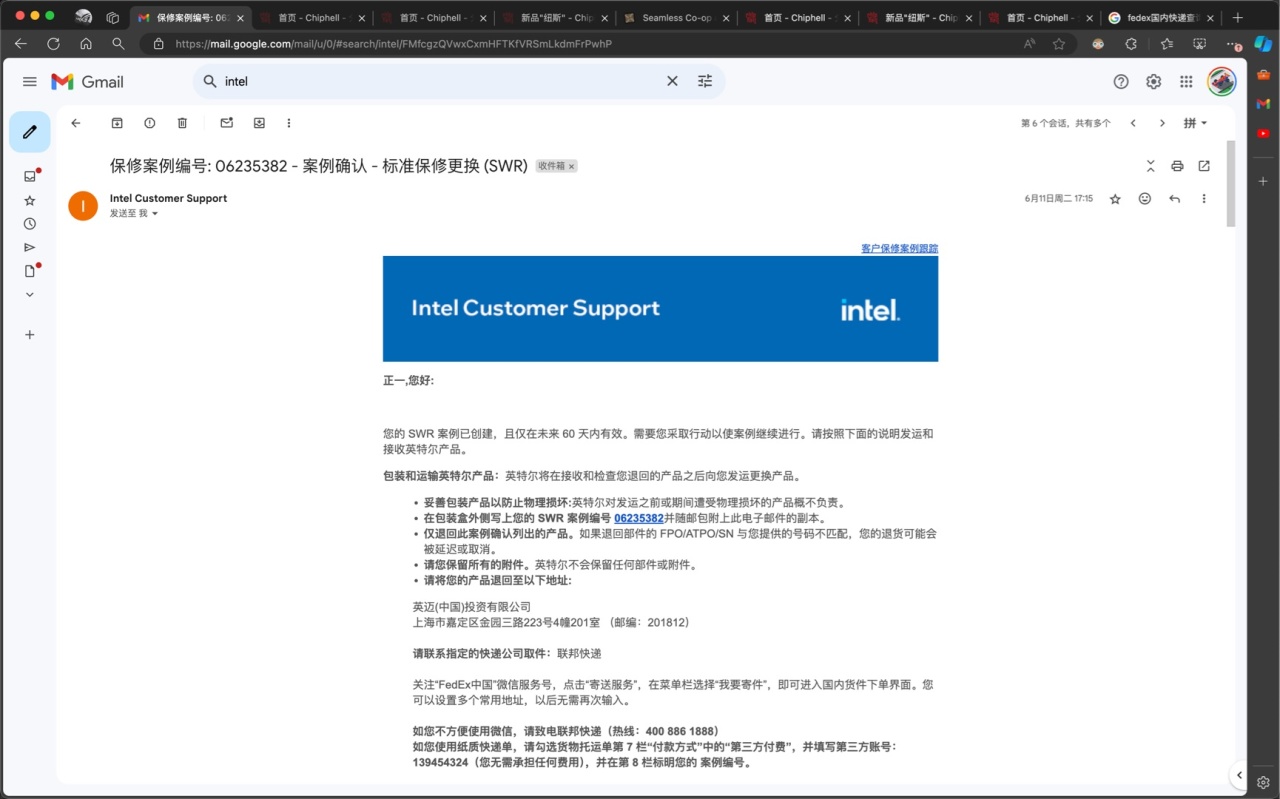Open the Inbox from the left rail
Screen dimensions: 1280x799
tap(30, 176)
